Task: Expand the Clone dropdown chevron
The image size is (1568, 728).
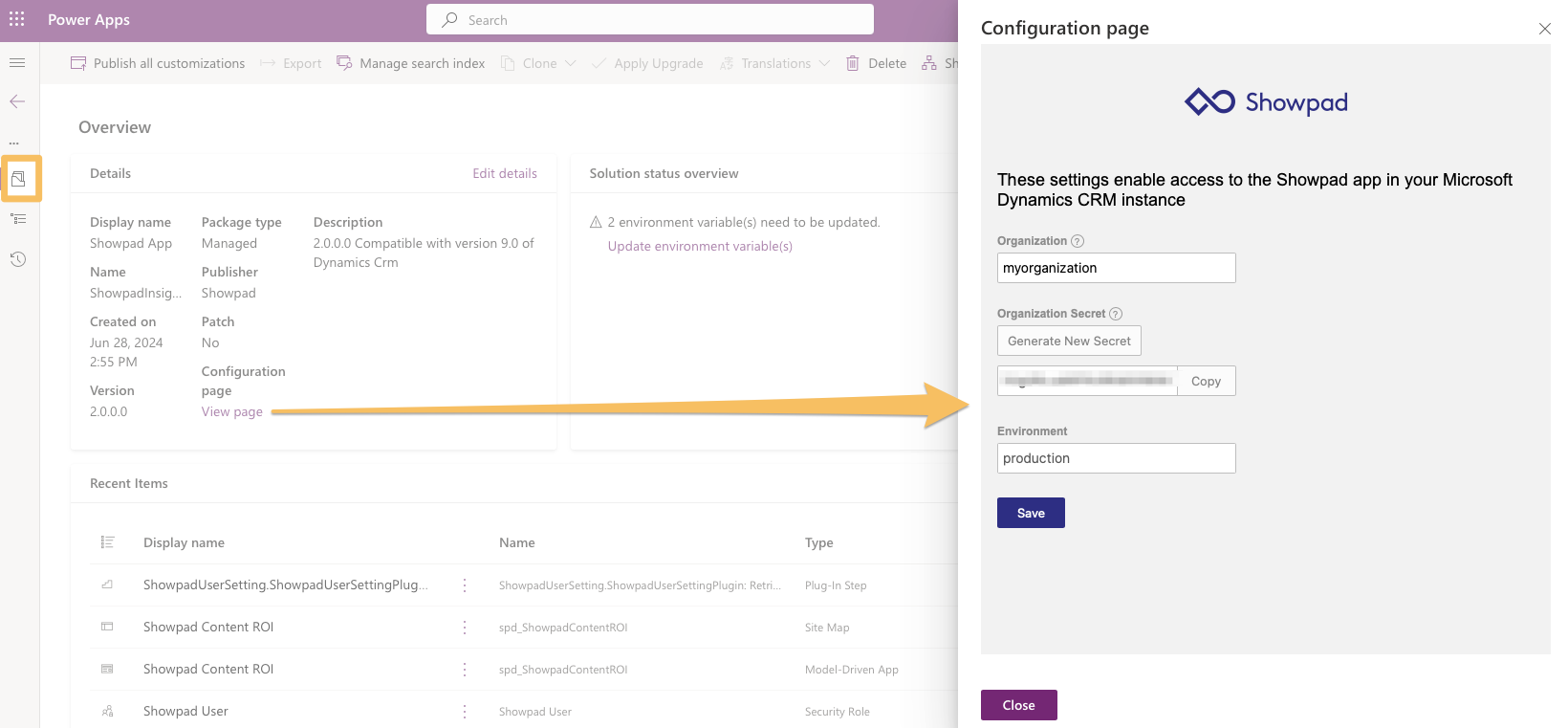Action: point(571,63)
